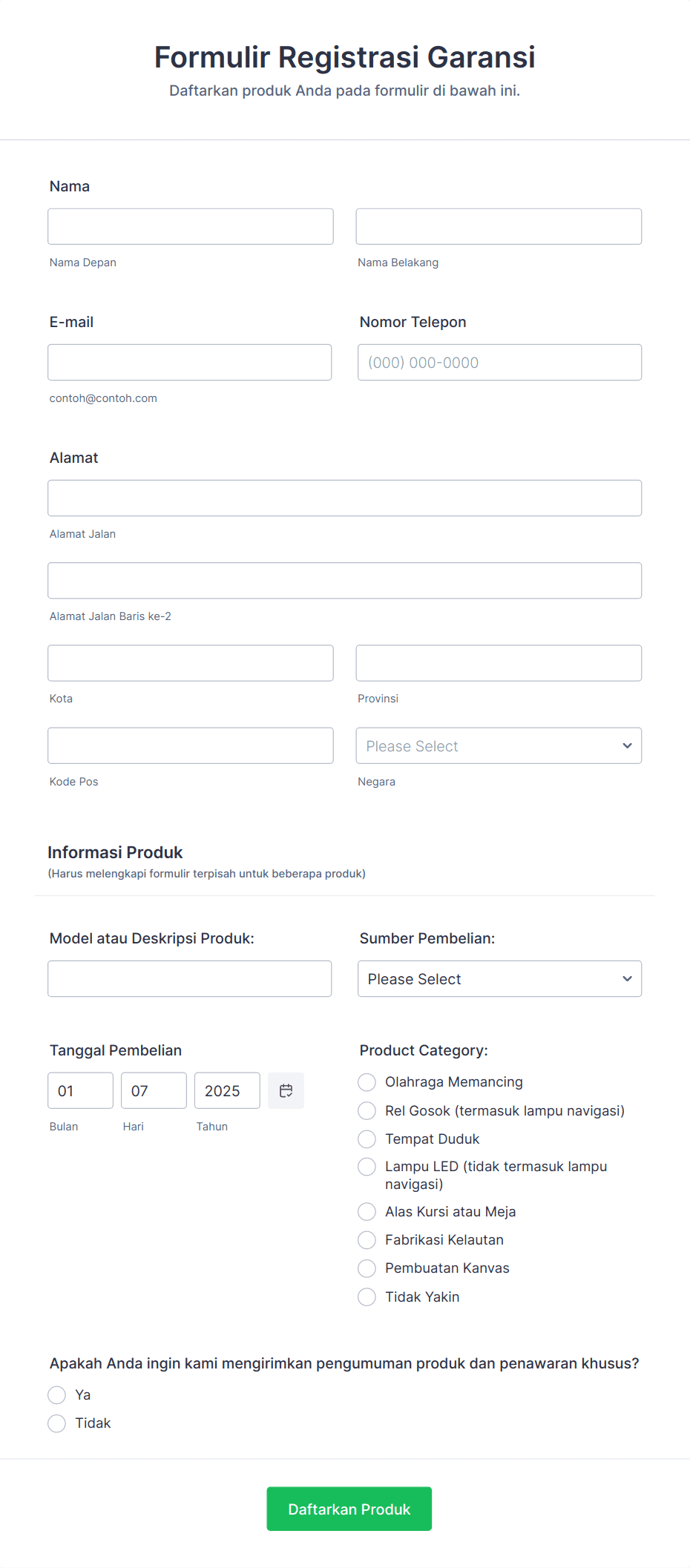690x1568 pixels.
Task: Click the Kode Pos input box
Action: pyautogui.click(x=190, y=745)
